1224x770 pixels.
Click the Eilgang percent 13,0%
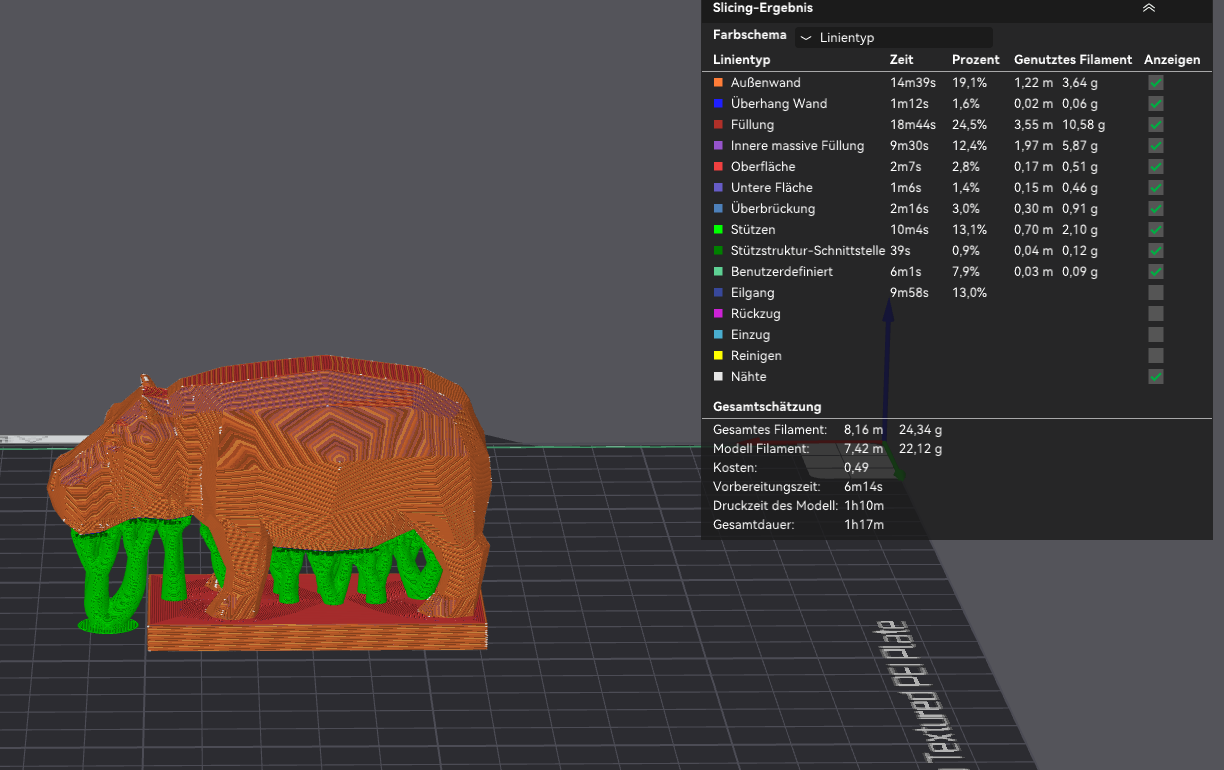click(x=971, y=293)
